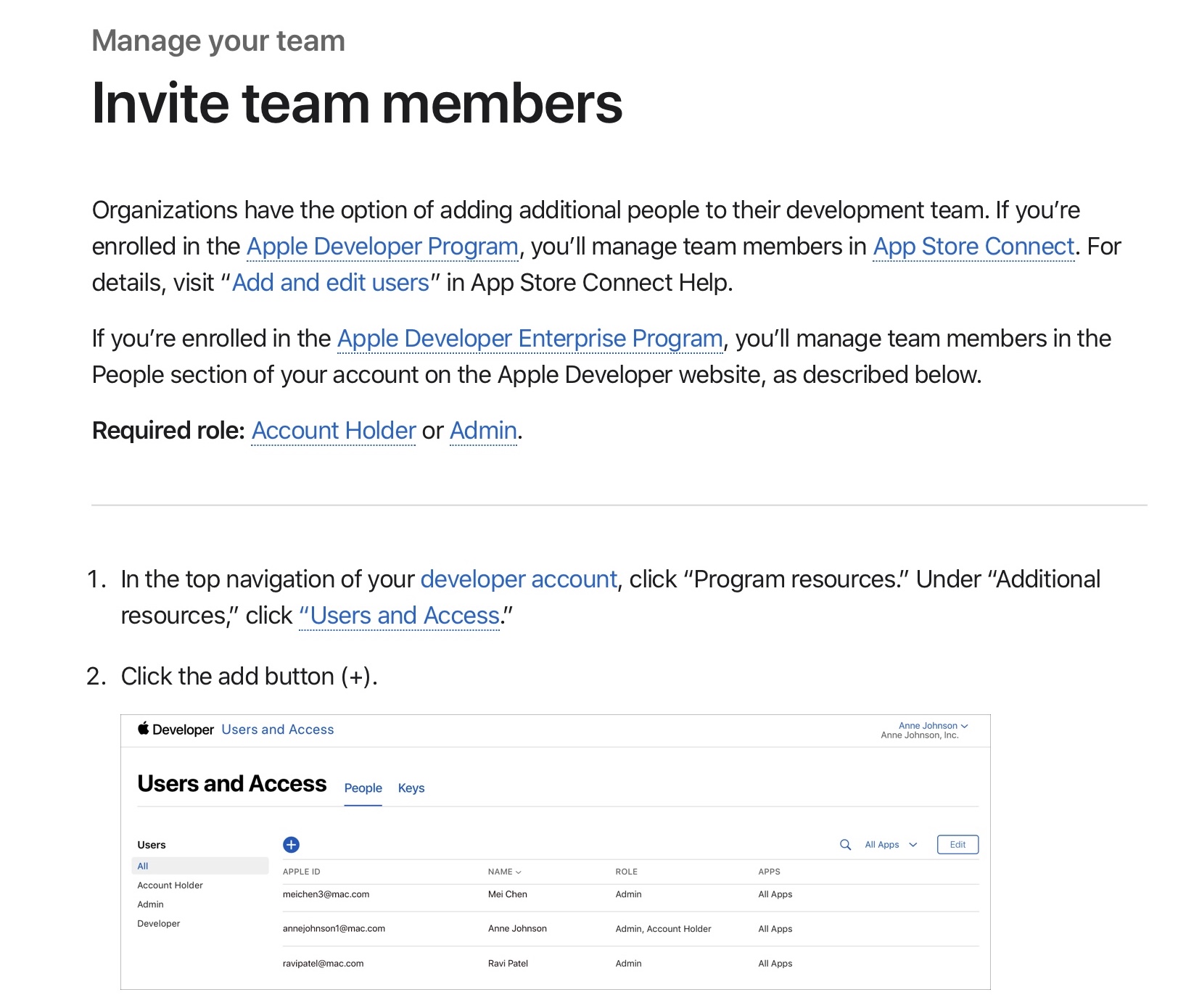The width and height of the screenshot is (1178, 1008).
Task: Expand the Anne Johnson account menu
Action: [x=933, y=726]
